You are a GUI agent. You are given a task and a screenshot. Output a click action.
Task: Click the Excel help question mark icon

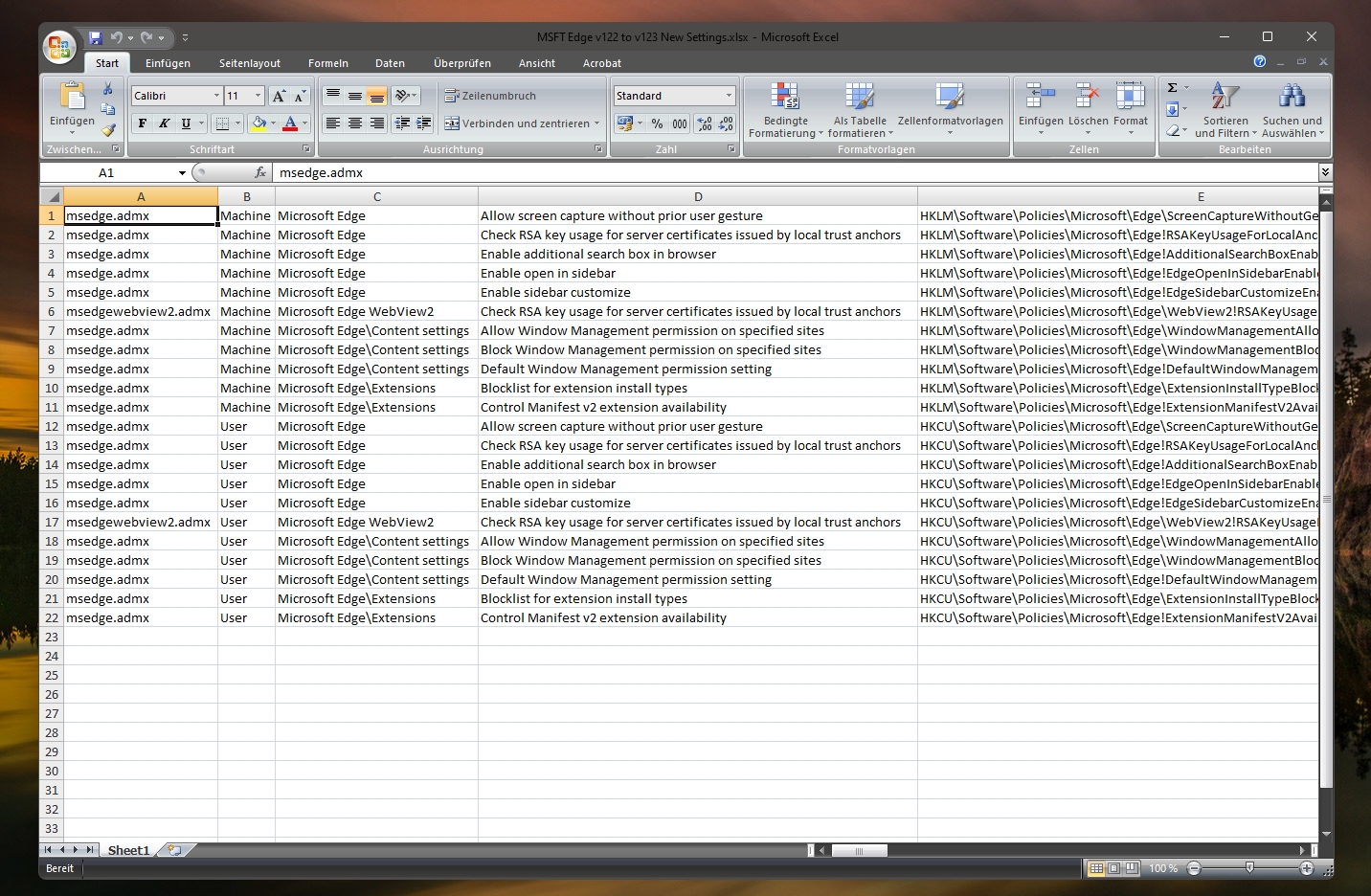1260,61
